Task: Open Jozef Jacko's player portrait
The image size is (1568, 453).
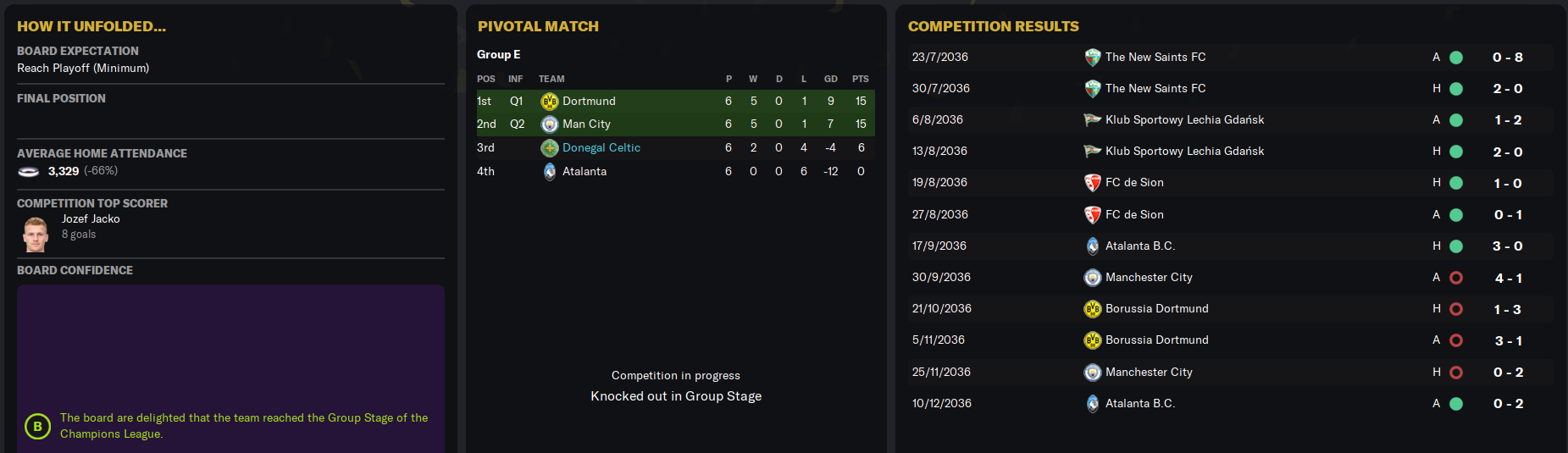Action: point(36,235)
